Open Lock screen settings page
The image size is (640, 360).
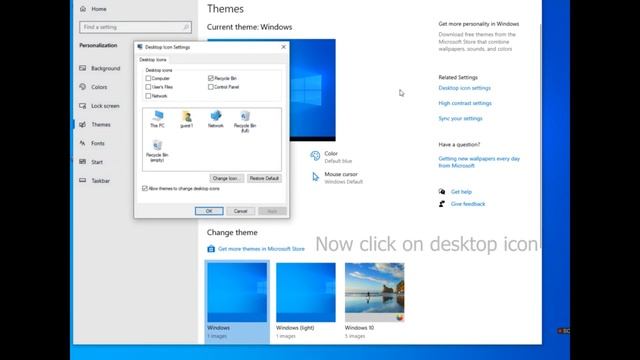point(105,106)
